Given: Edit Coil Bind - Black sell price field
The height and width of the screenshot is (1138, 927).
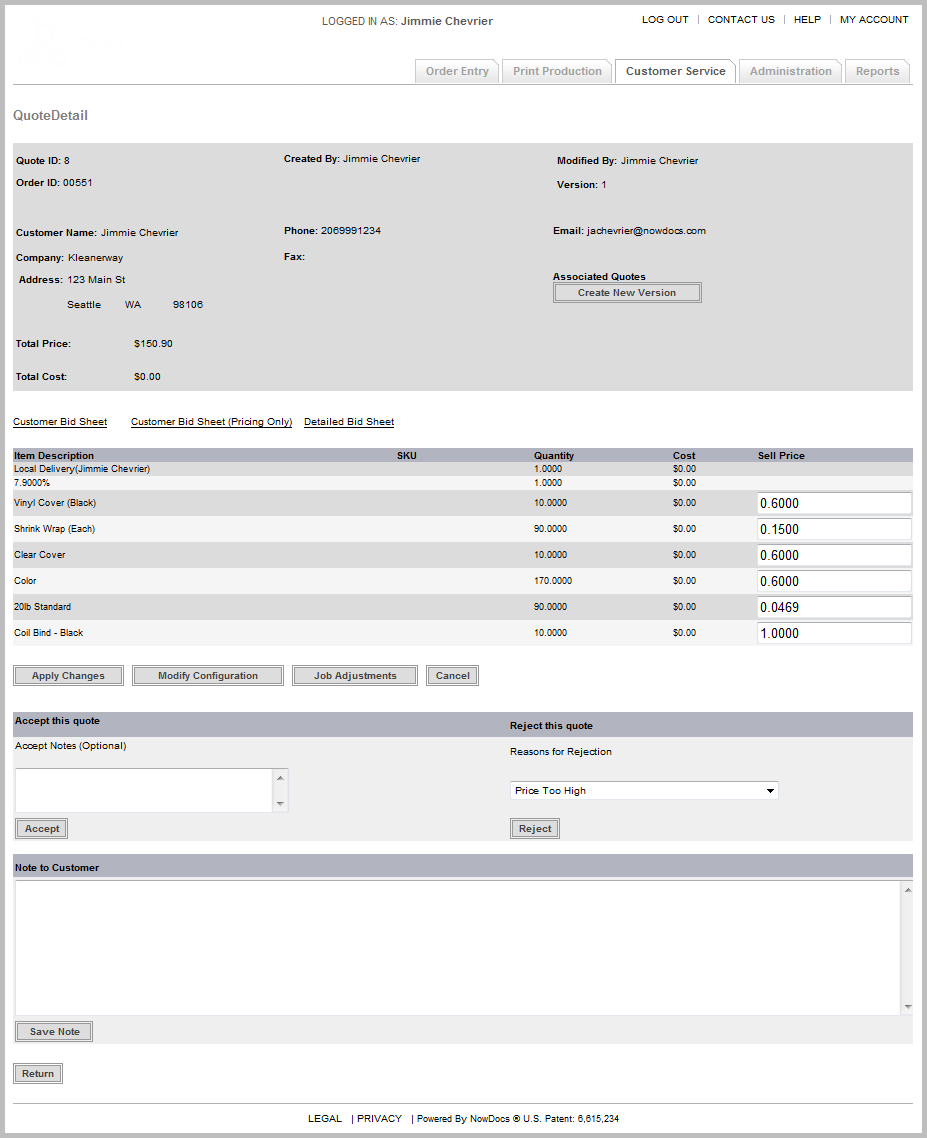Looking at the screenshot, I should (x=834, y=633).
